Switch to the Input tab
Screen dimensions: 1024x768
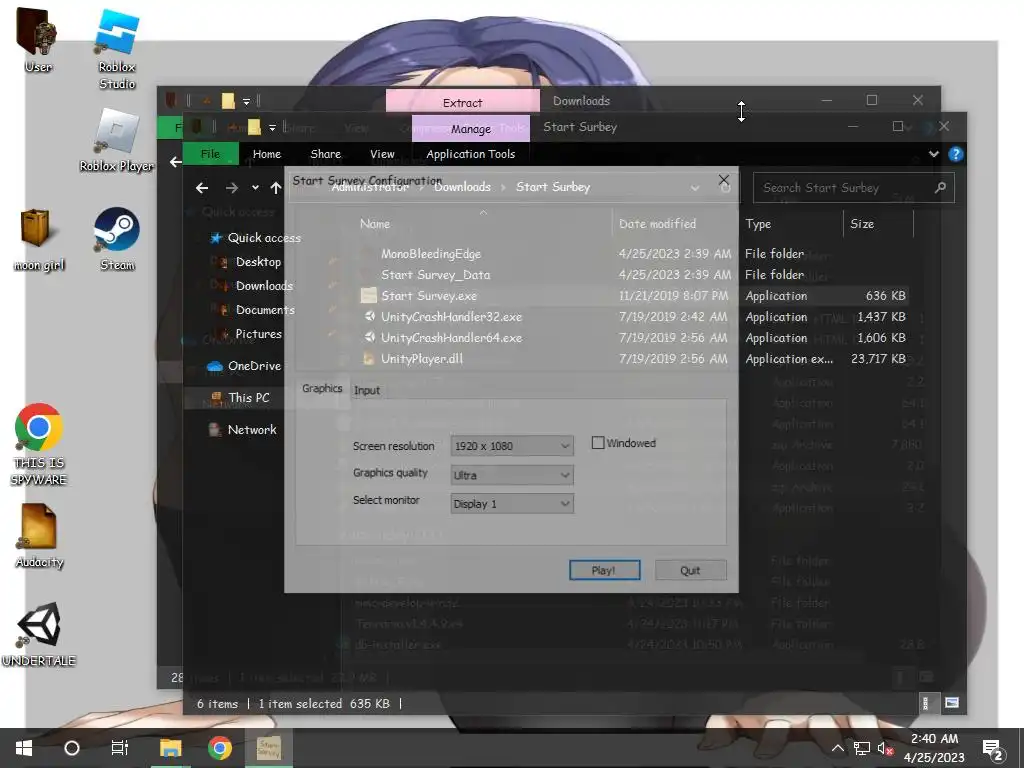click(x=366, y=391)
